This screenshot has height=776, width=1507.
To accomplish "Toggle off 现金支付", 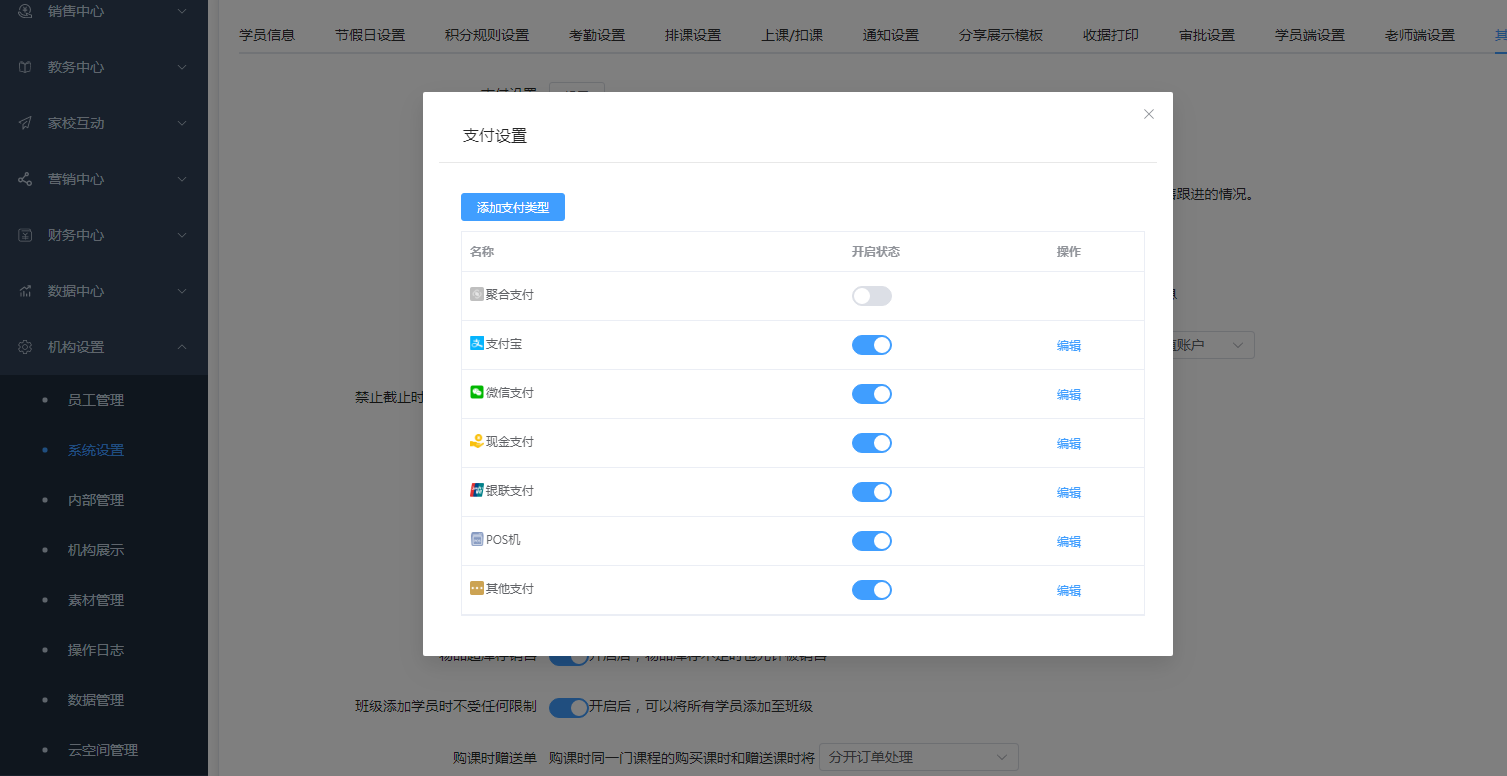I will click(x=872, y=443).
